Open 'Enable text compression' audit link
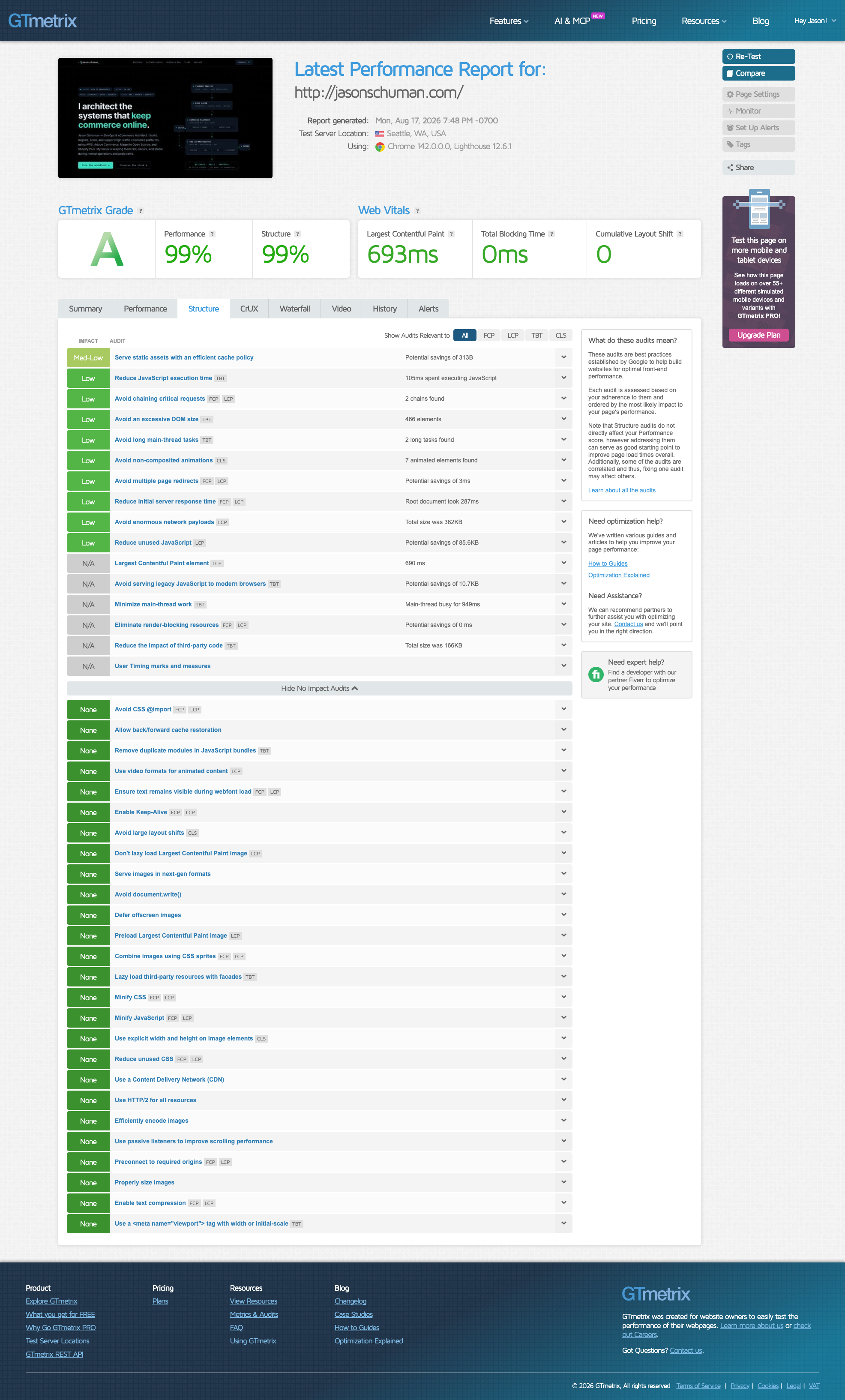Screen dimensions: 845x1400 click(x=150, y=1203)
